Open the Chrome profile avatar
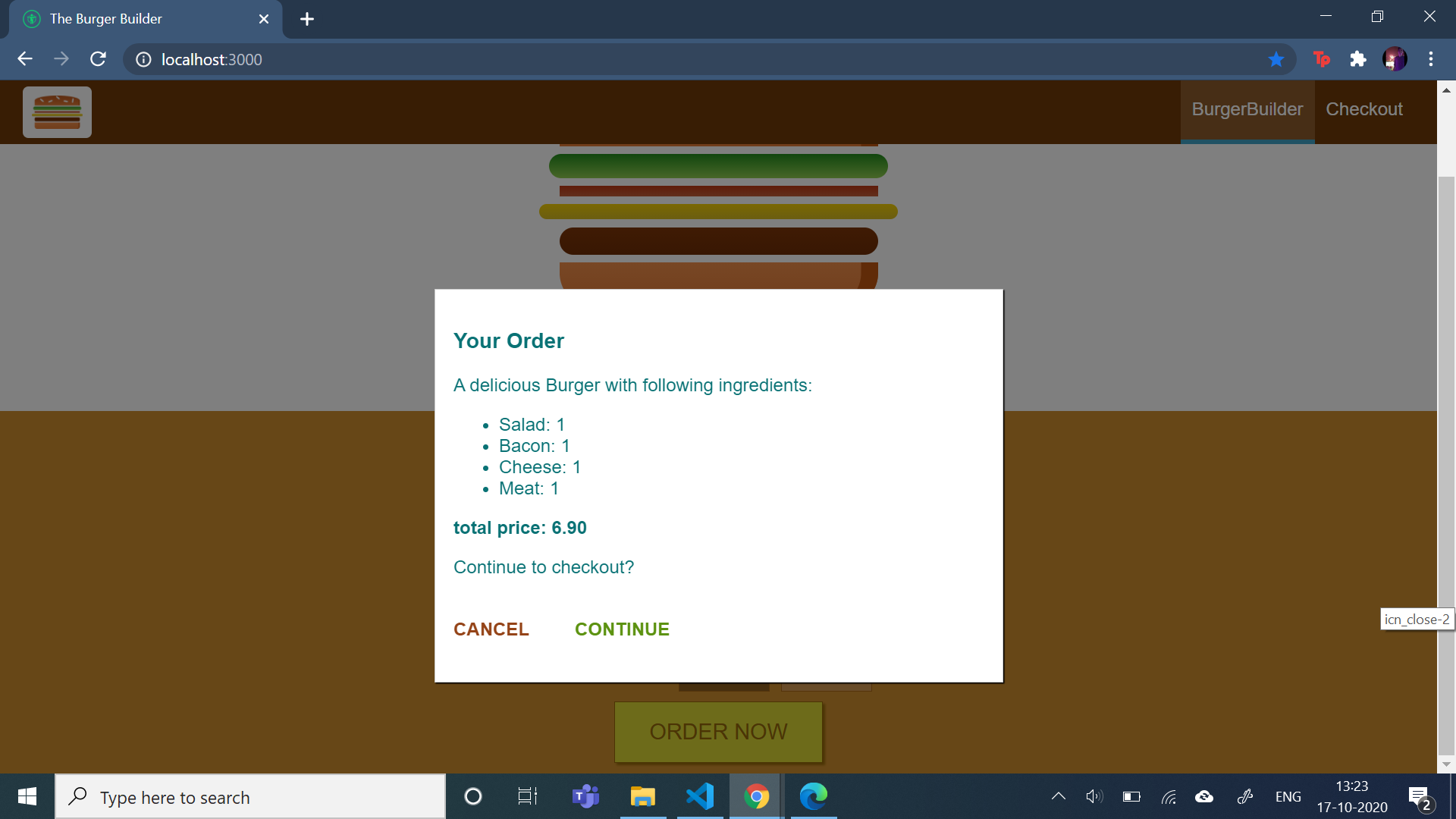The width and height of the screenshot is (1456, 819). 1395,59
